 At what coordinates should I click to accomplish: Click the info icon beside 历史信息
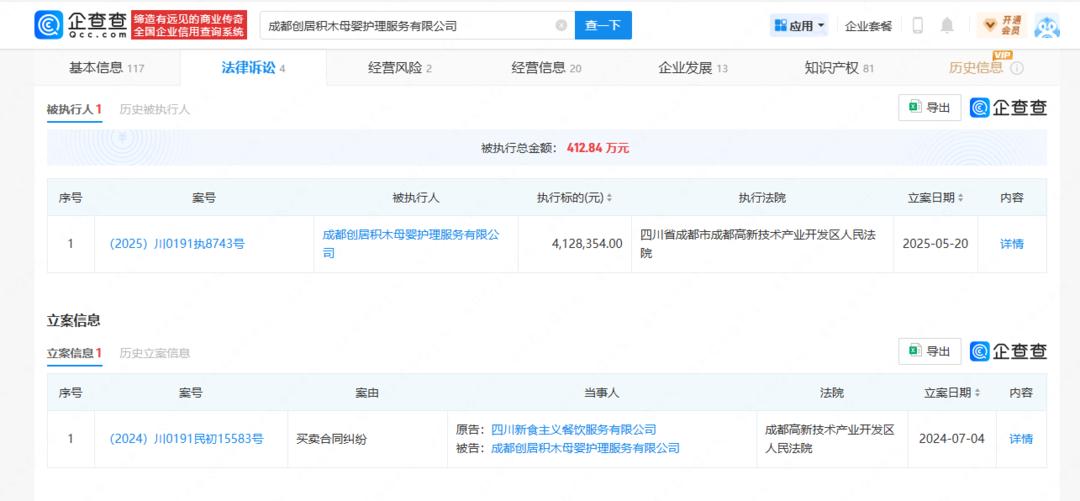(1017, 69)
